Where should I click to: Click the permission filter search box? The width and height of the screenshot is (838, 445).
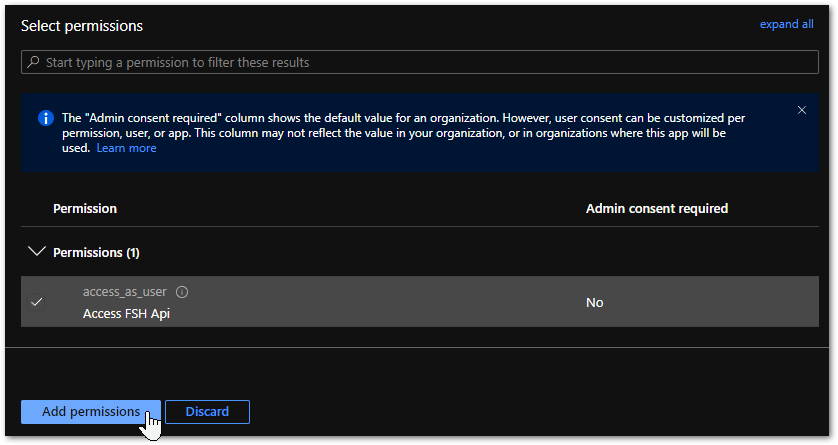click(x=420, y=62)
